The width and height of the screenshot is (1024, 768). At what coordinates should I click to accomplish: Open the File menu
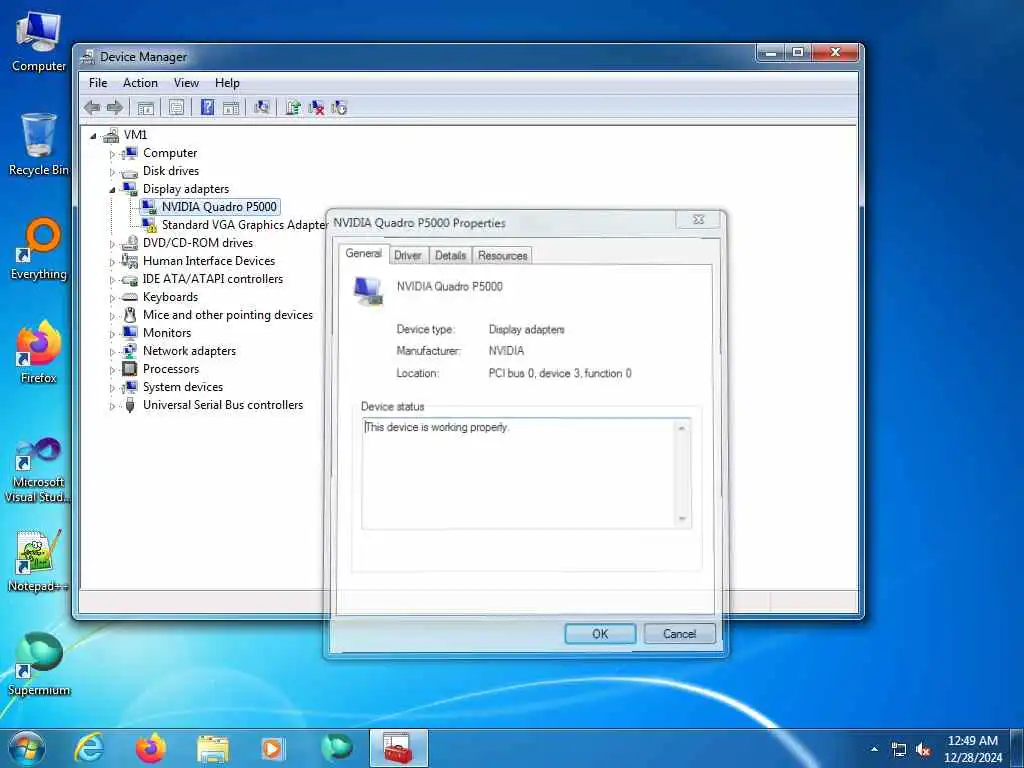click(x=98, y=83)
